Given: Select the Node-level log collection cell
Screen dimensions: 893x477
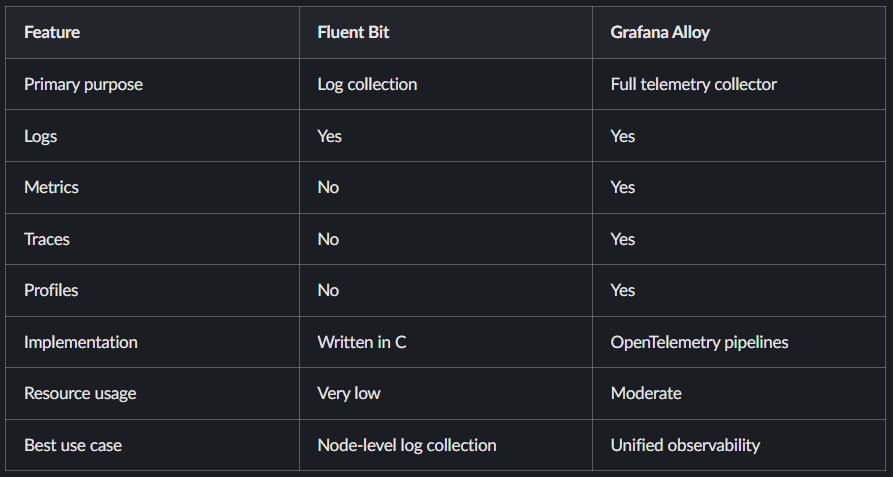Looking at the screenshot, I should (x=407, y=445).
